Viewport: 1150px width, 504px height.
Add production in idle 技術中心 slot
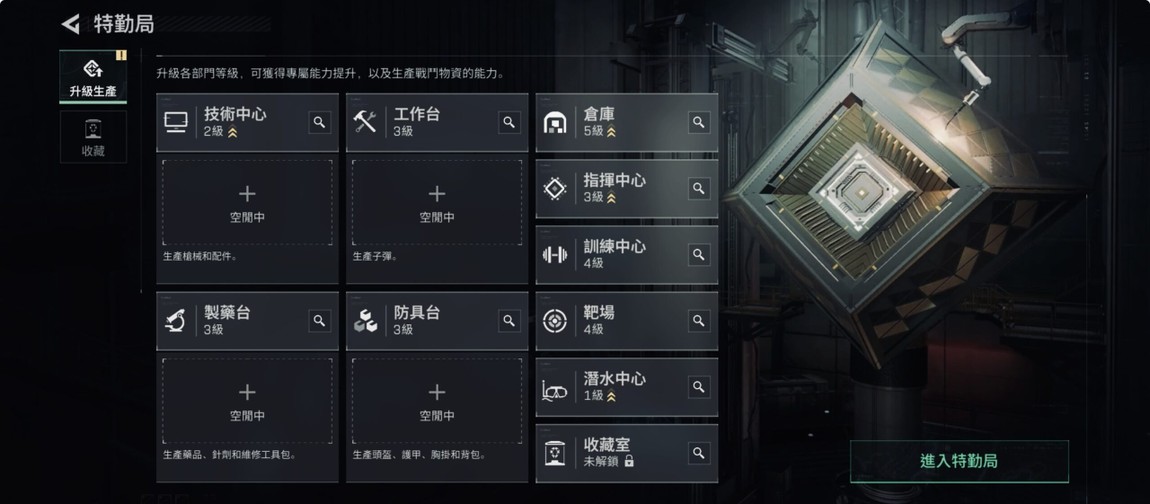247,203
